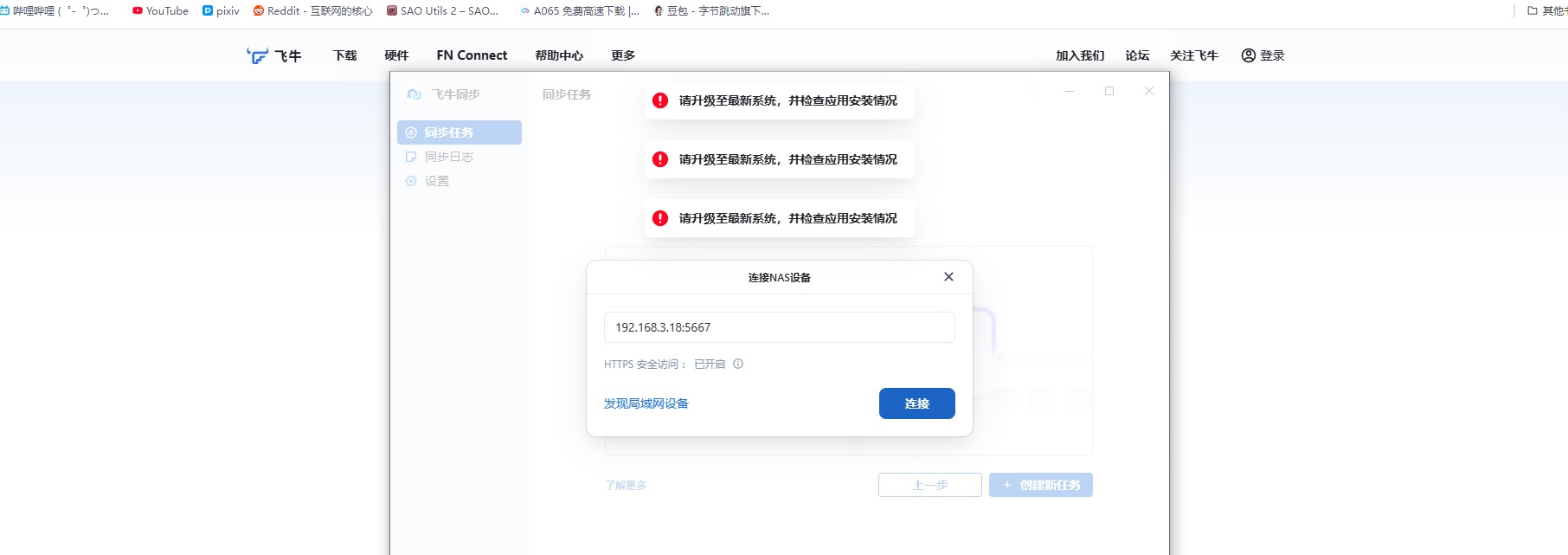1568x555 pixels.
Task: Click the 同步任务 sidebar icon
Action: (x=411, y=132)
